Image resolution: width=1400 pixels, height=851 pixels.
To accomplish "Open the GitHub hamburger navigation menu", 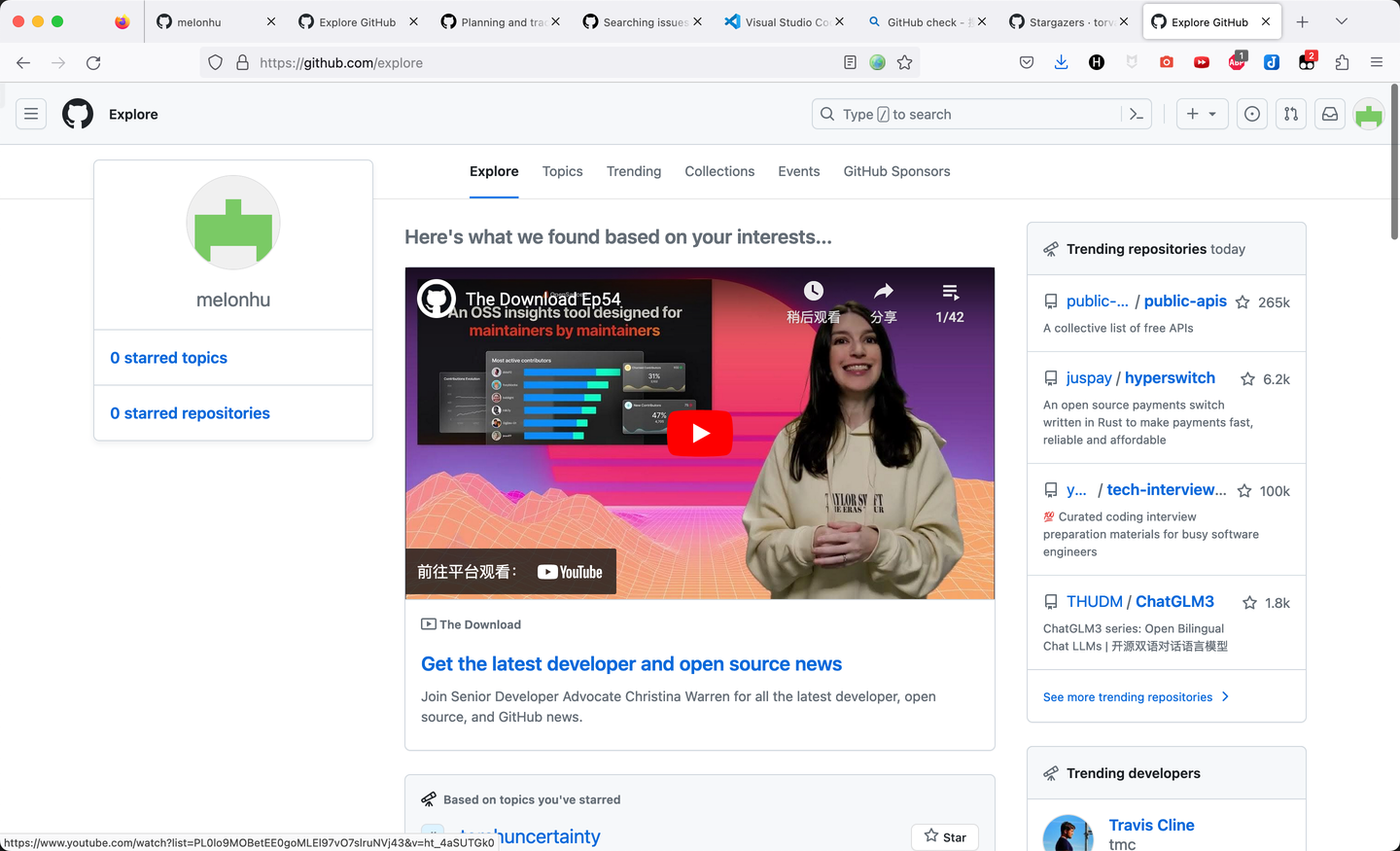I will pyautogui.click(x=31, y=114).
